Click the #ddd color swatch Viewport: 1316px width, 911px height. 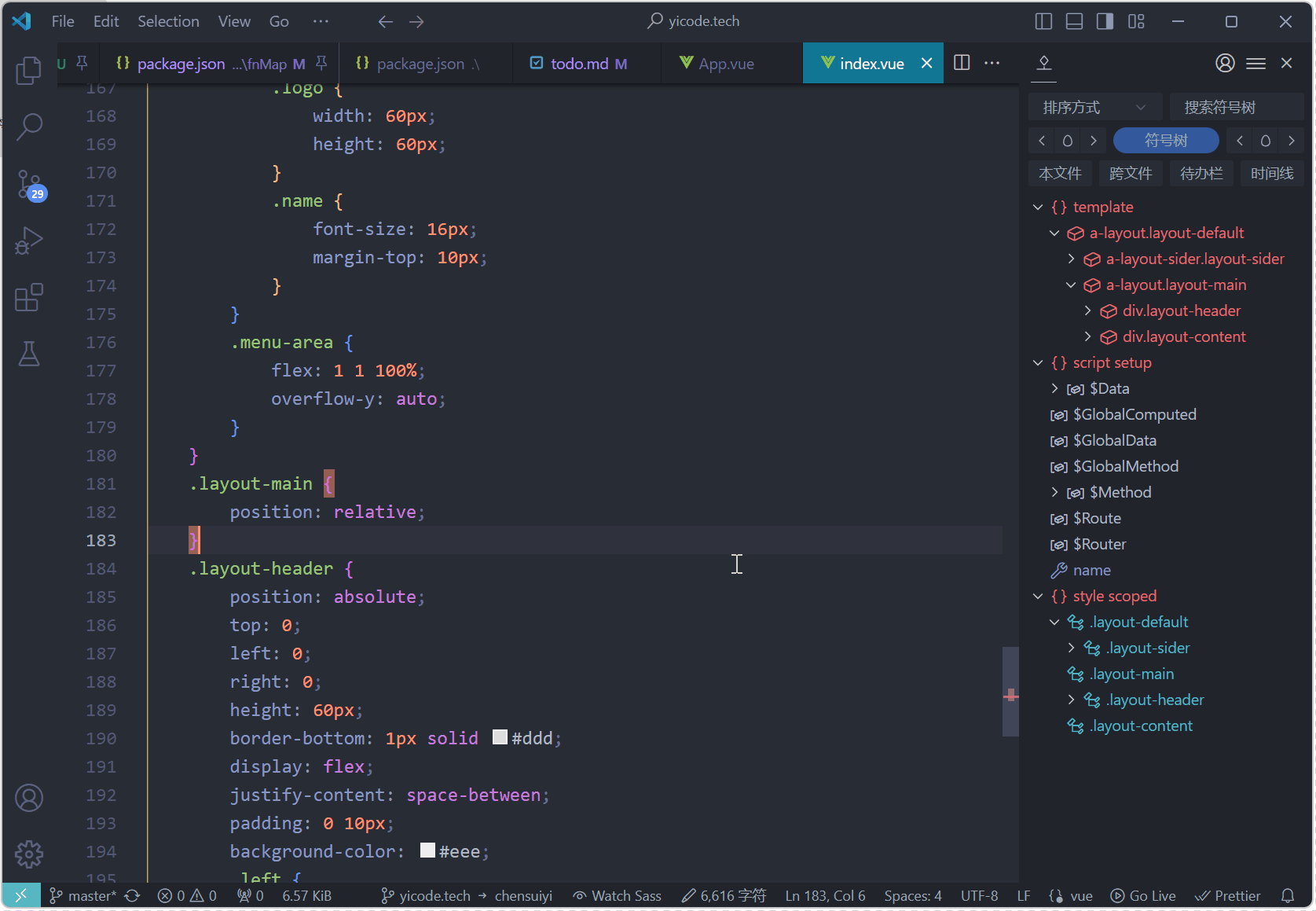click(x=500, y=737)
